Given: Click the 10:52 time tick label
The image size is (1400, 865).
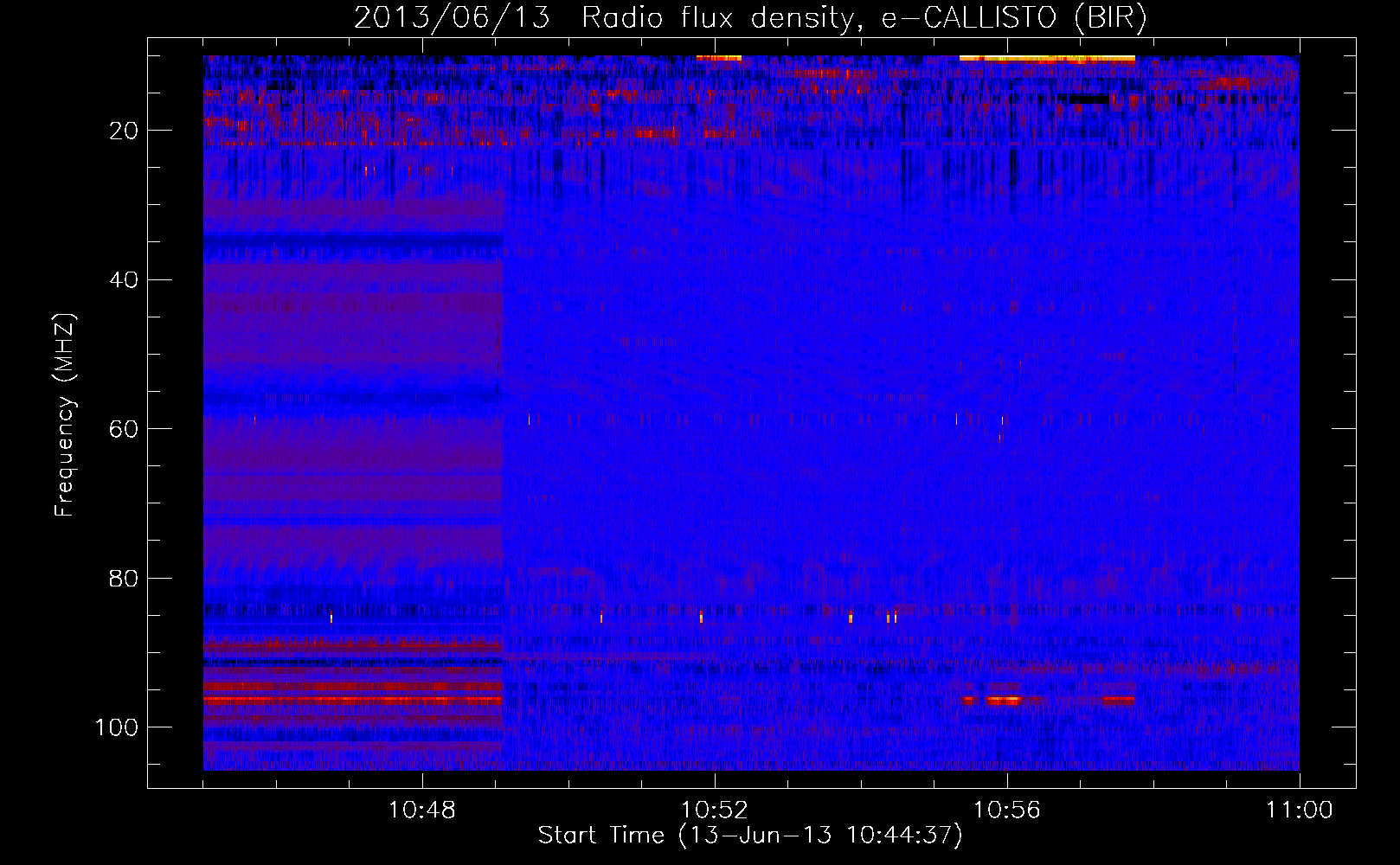Looking at the screenshot, I should [x=715, y=811].
